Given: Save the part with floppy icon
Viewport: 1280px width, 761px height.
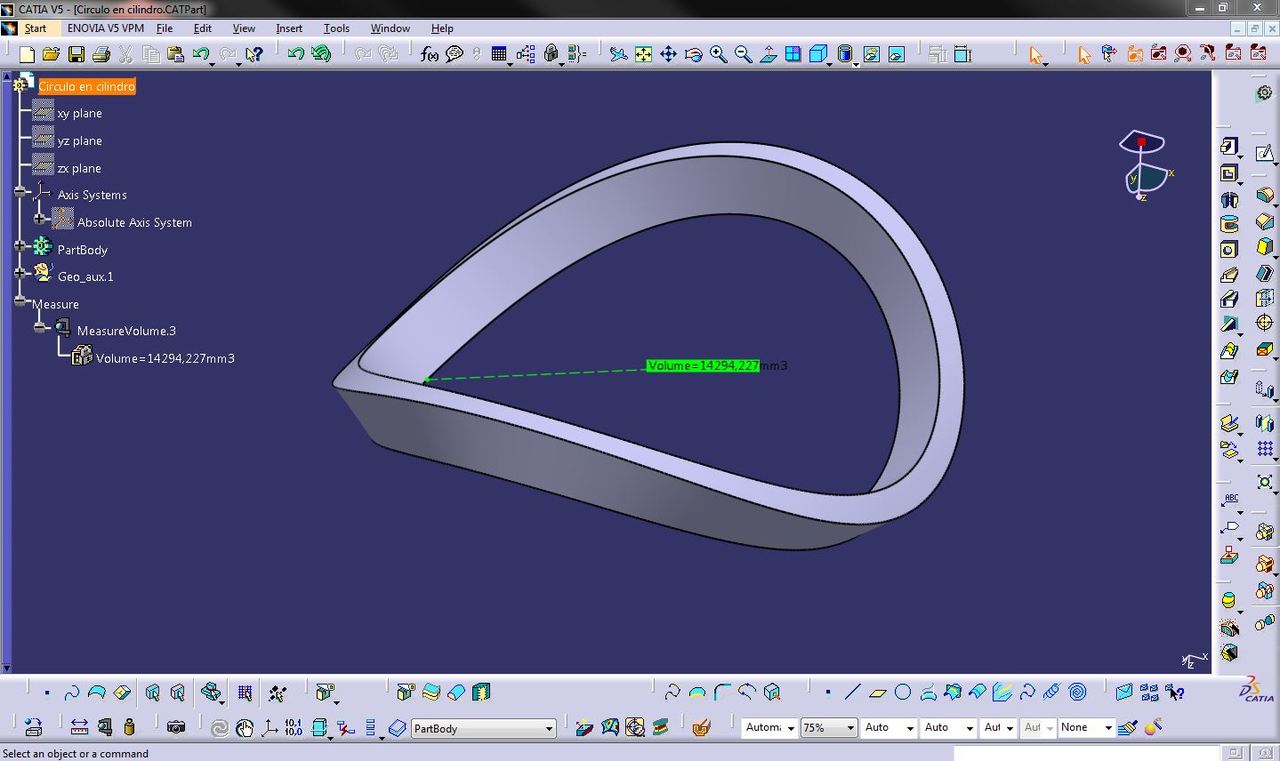Looking at the screenshot, I should (x=76, y=54).
